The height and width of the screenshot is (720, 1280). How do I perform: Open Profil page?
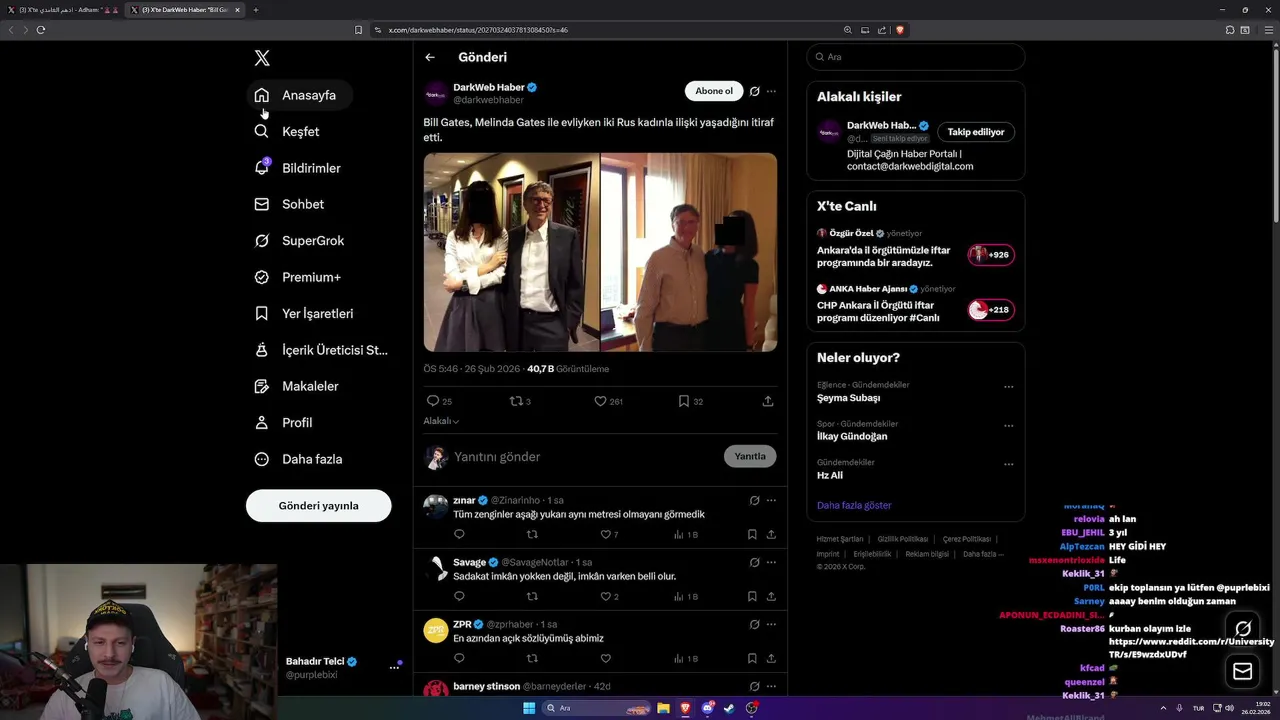(284, 422)
